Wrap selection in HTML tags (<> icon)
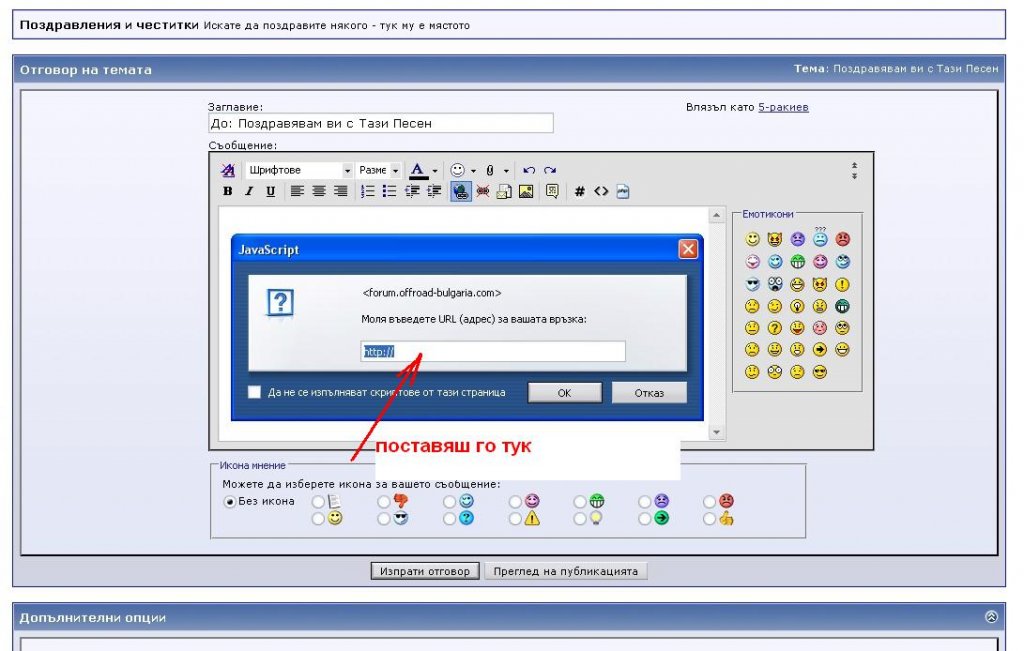Viewport: 1024px width, 651px height. click(x=601, y=191)
